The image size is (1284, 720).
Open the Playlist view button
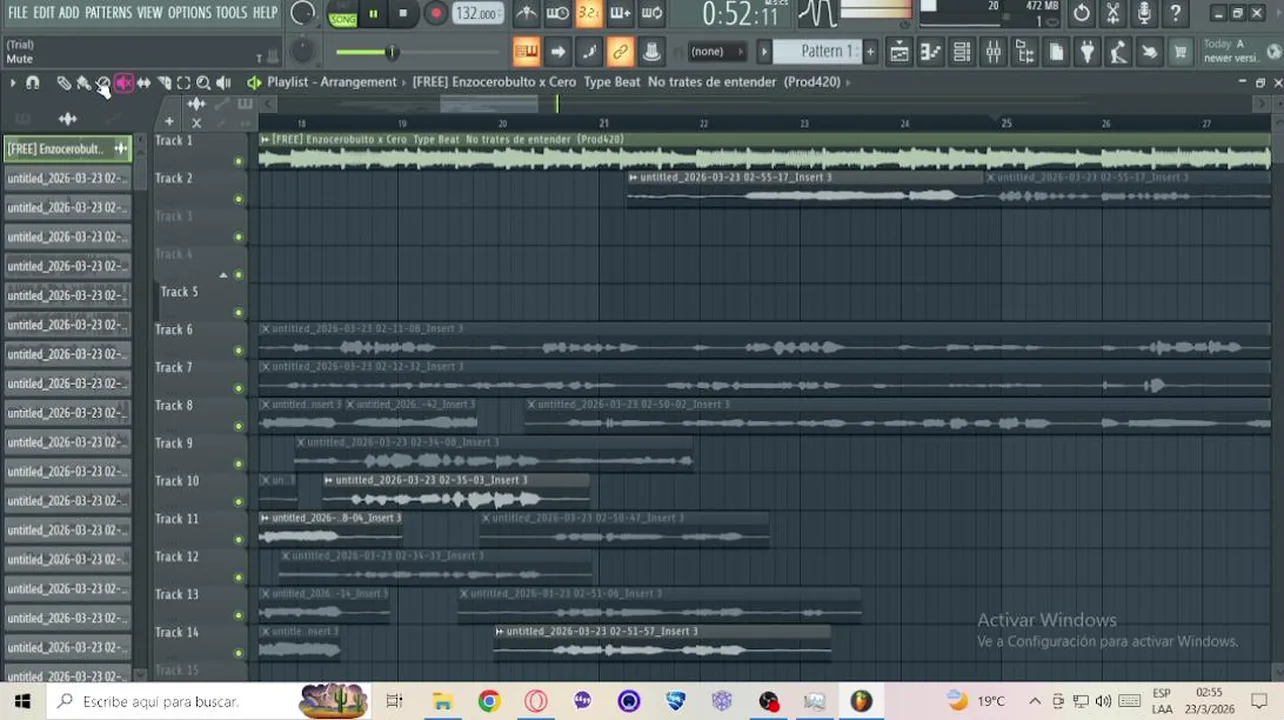[x=900, y=52]
